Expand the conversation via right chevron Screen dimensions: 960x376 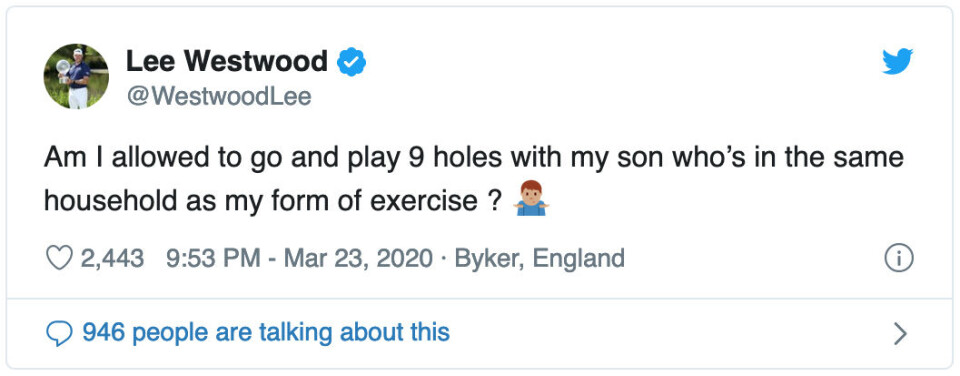(899, 333)
